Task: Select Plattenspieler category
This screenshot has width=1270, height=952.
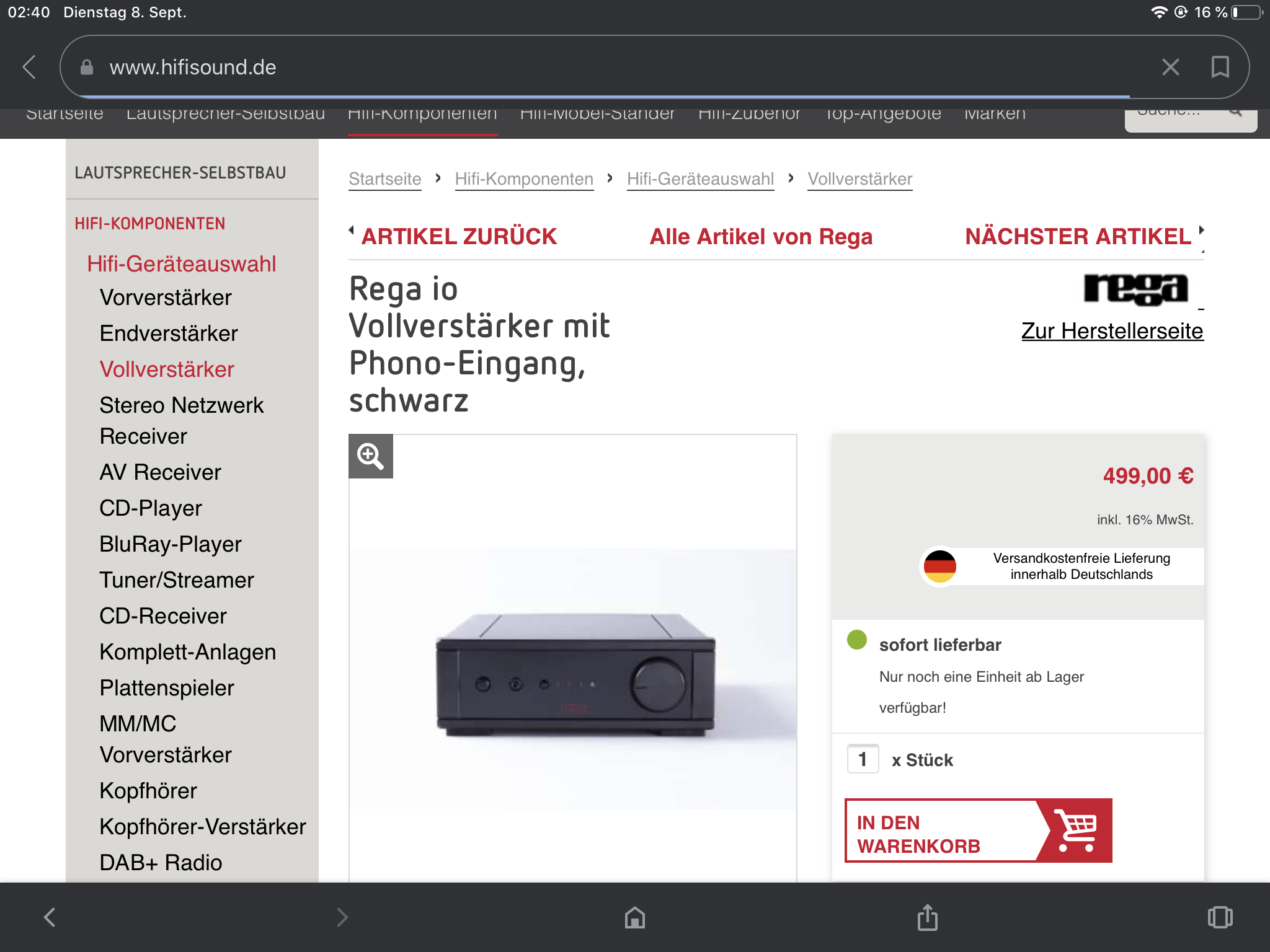Action: 167,688
